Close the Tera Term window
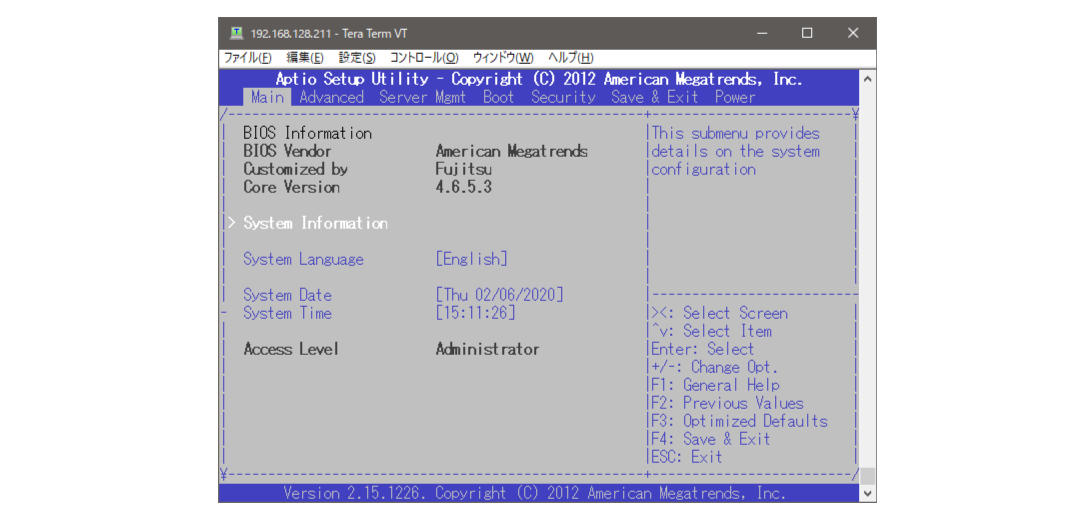Image resolution: width=1082 pixels, height=516 pixels. (853, 32)
